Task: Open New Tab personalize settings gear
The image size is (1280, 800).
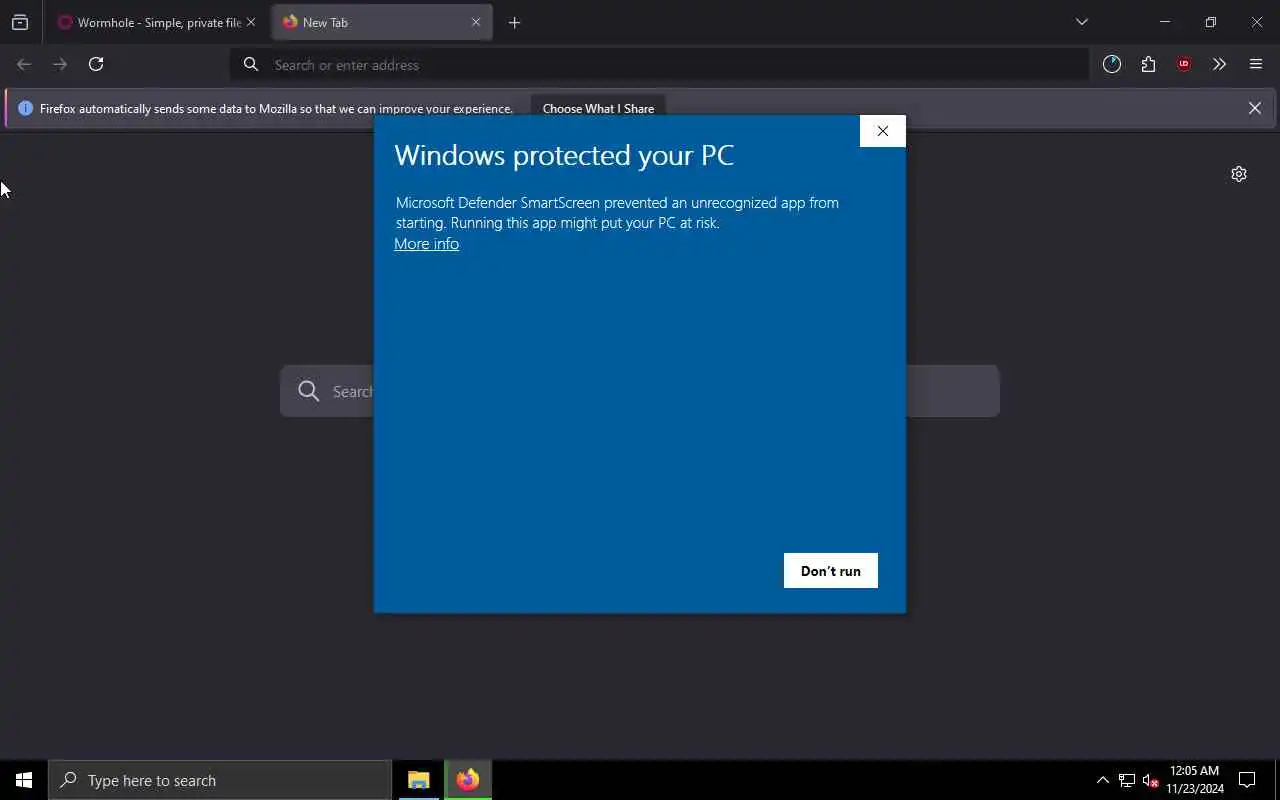Action: pyautogui.click(x=1239, y=174)
